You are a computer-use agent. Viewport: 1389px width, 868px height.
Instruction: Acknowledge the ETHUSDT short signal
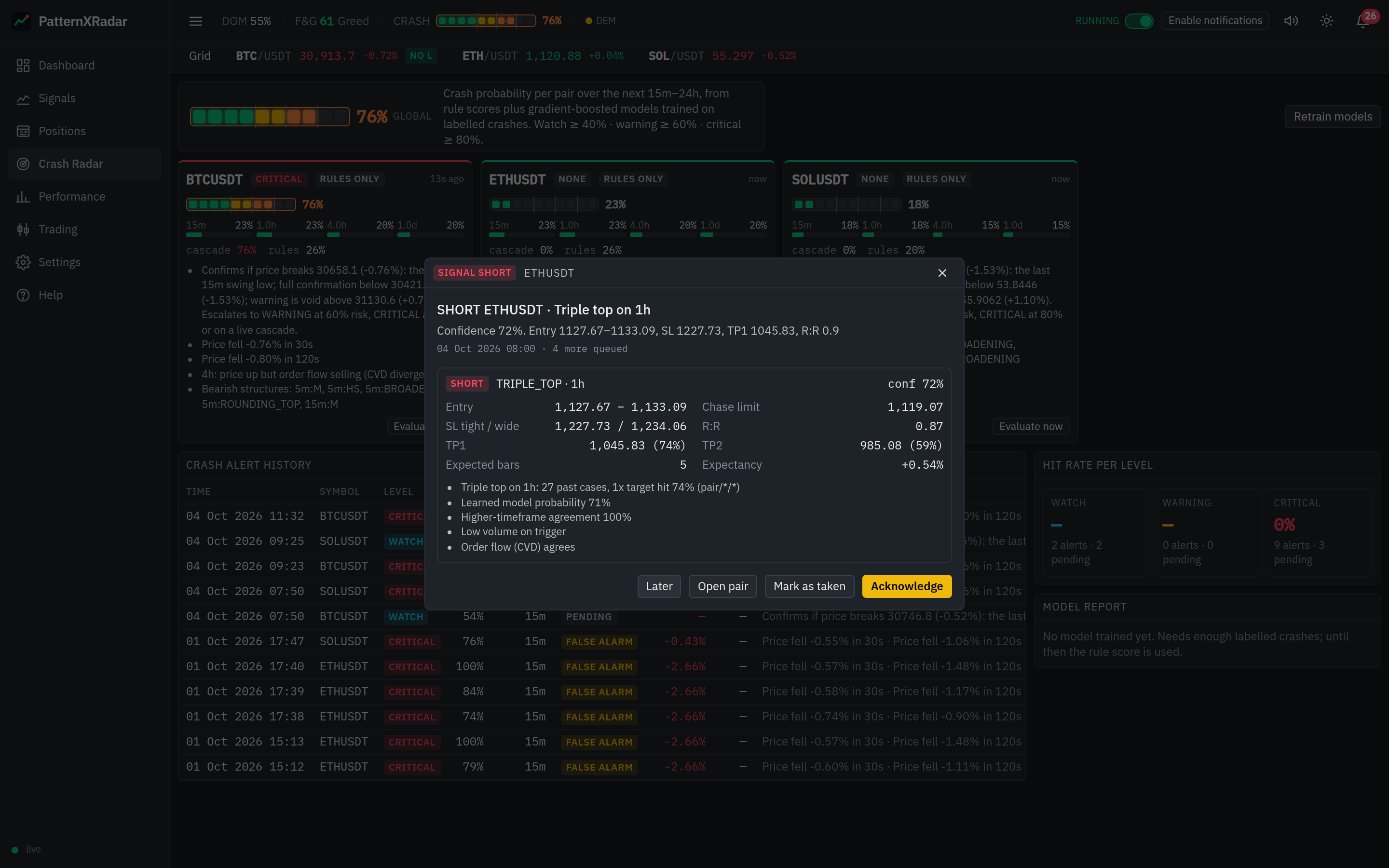(906, 586)
